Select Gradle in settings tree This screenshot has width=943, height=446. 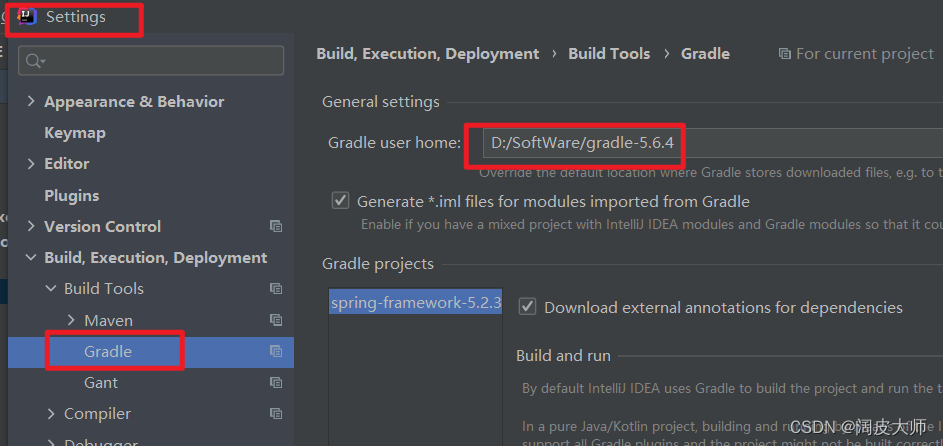click(x=151, y=352)
